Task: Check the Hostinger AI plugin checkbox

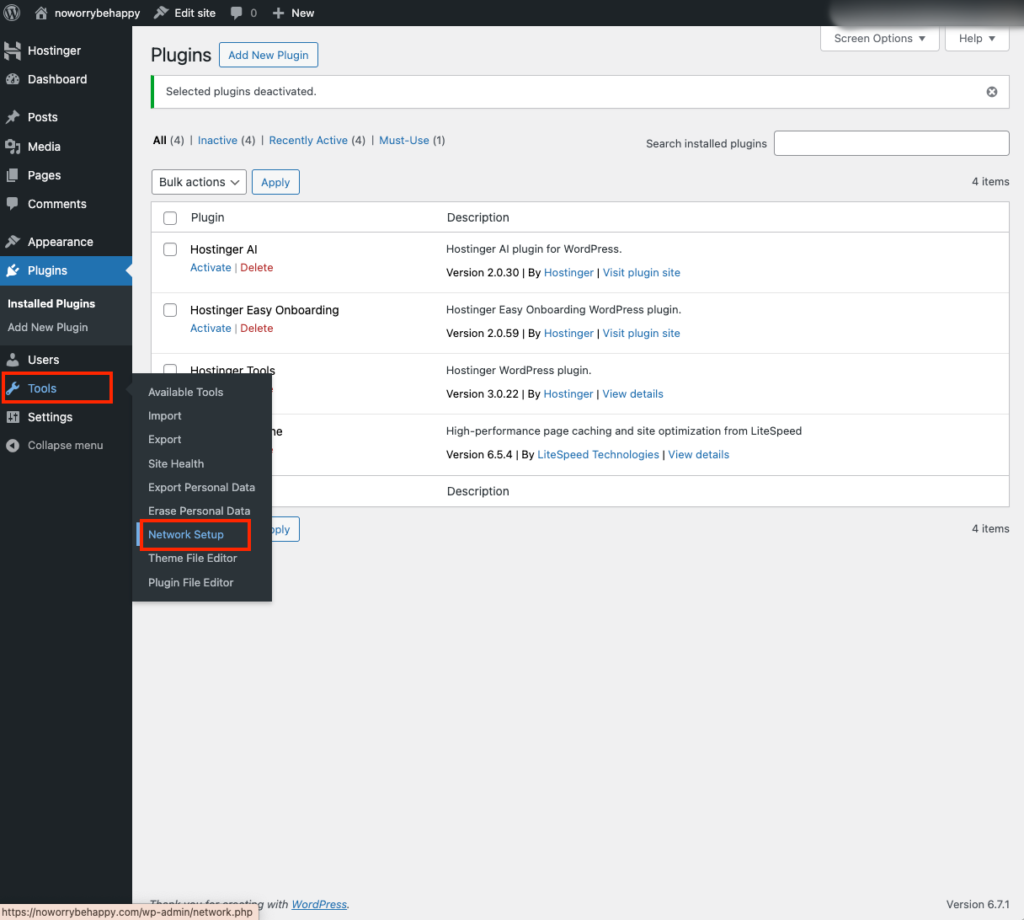Action: click(170, 249)
